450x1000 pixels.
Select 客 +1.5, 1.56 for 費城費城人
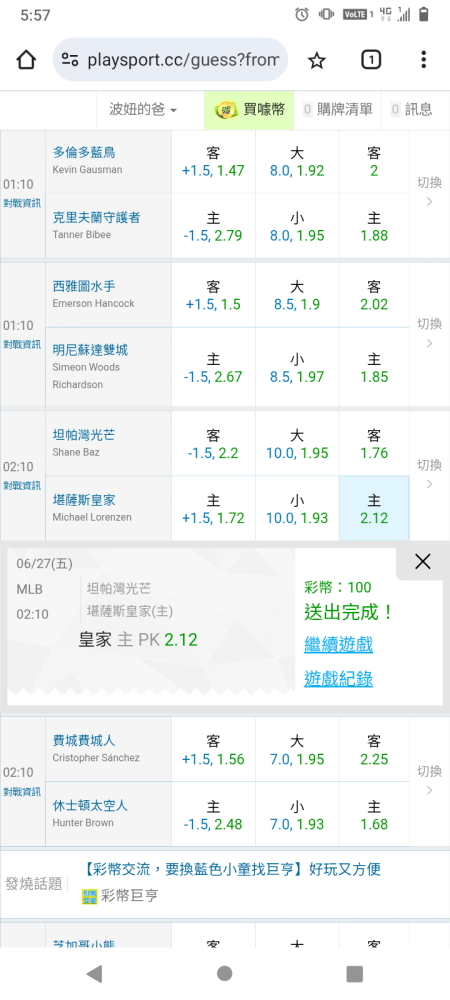coord(214,749)
